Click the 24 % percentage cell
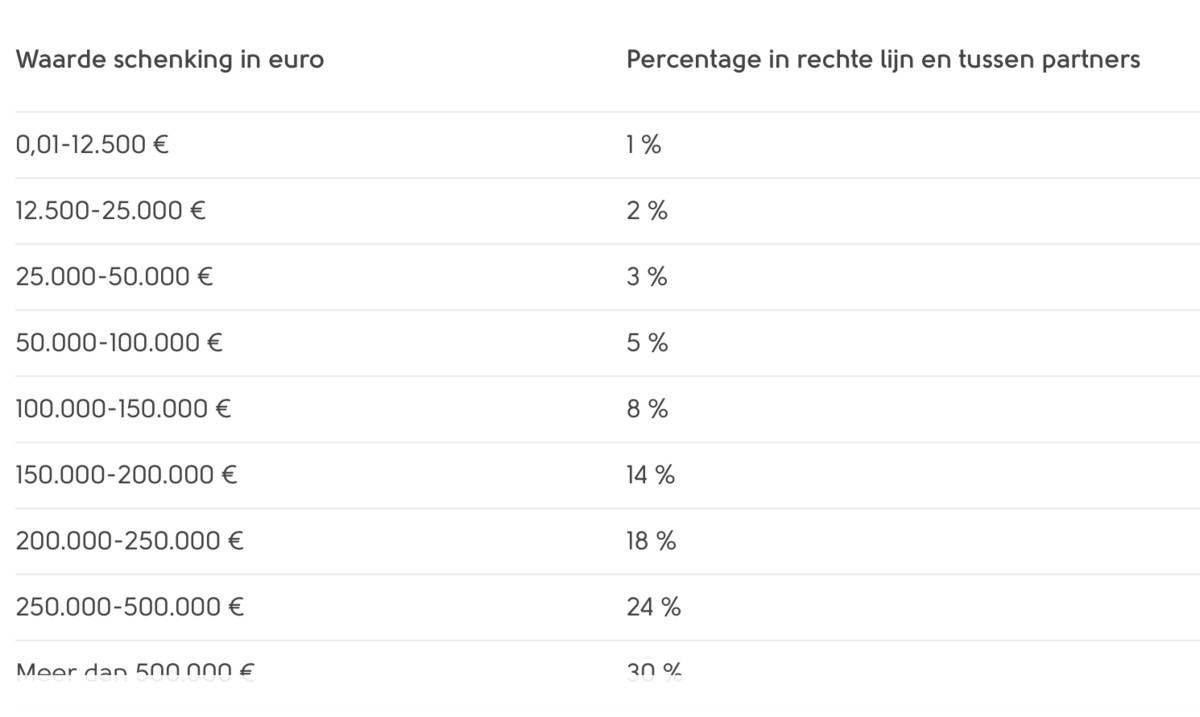 pyautogui.click(x=653, y=607)
